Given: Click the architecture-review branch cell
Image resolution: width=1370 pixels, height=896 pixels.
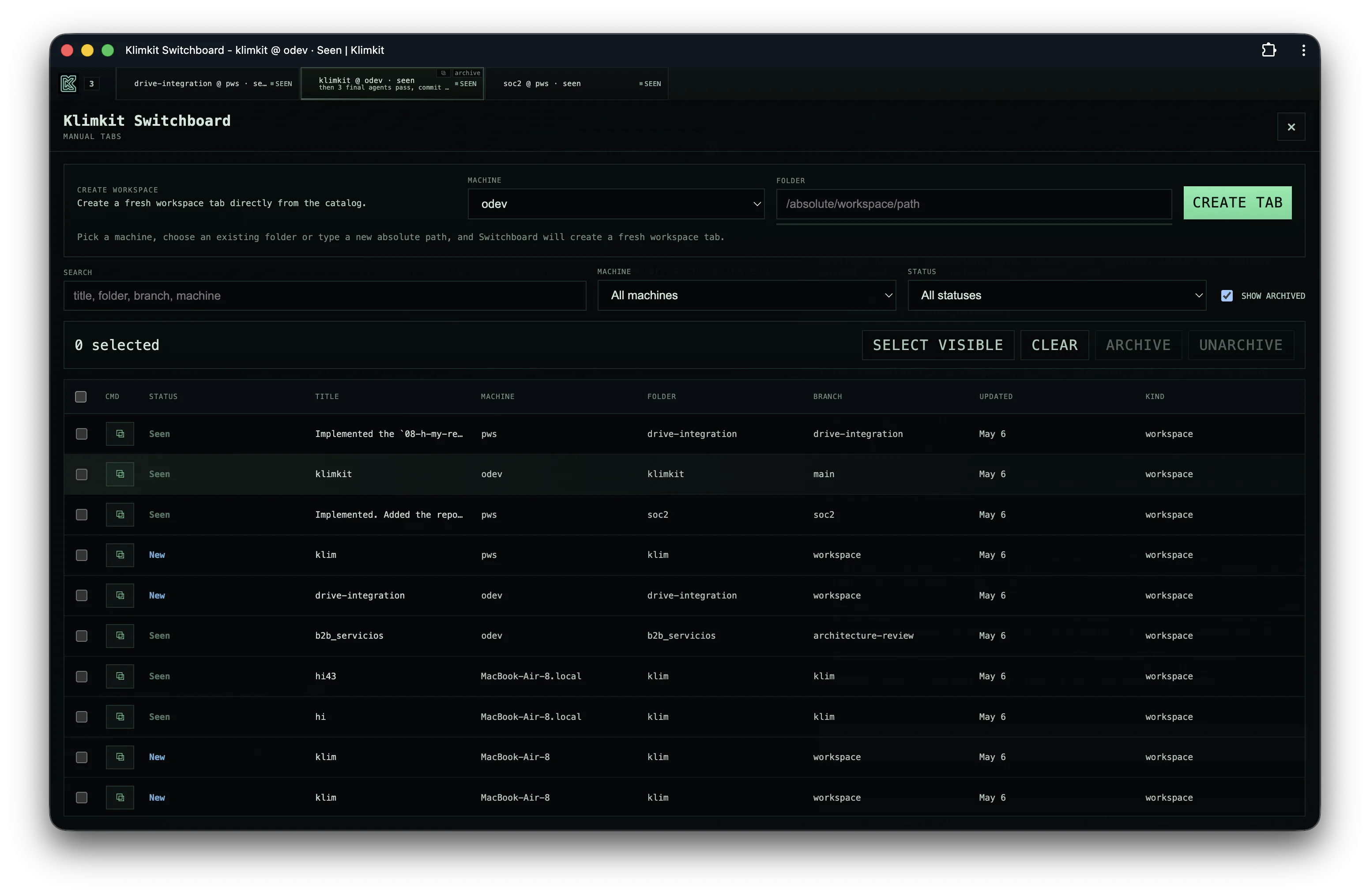Looking at the screenshot, I should (863, 636).
